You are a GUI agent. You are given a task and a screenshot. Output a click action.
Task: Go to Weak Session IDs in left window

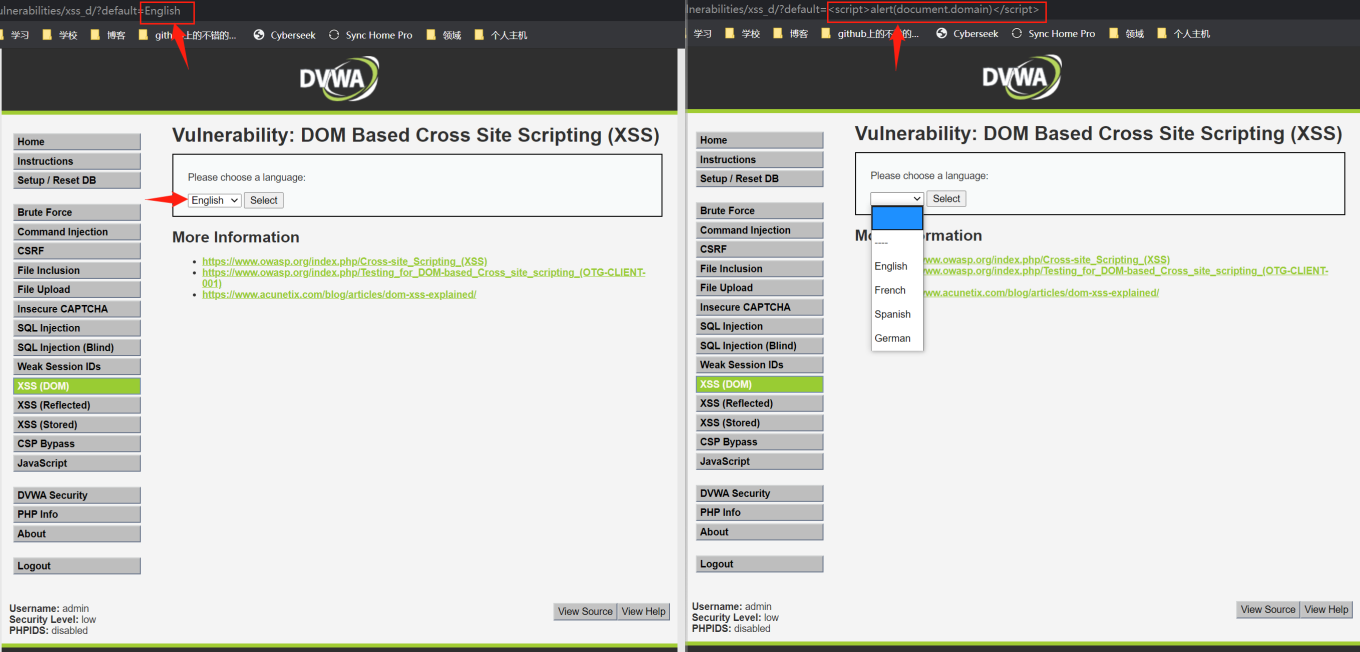click(x=77, y=366)
